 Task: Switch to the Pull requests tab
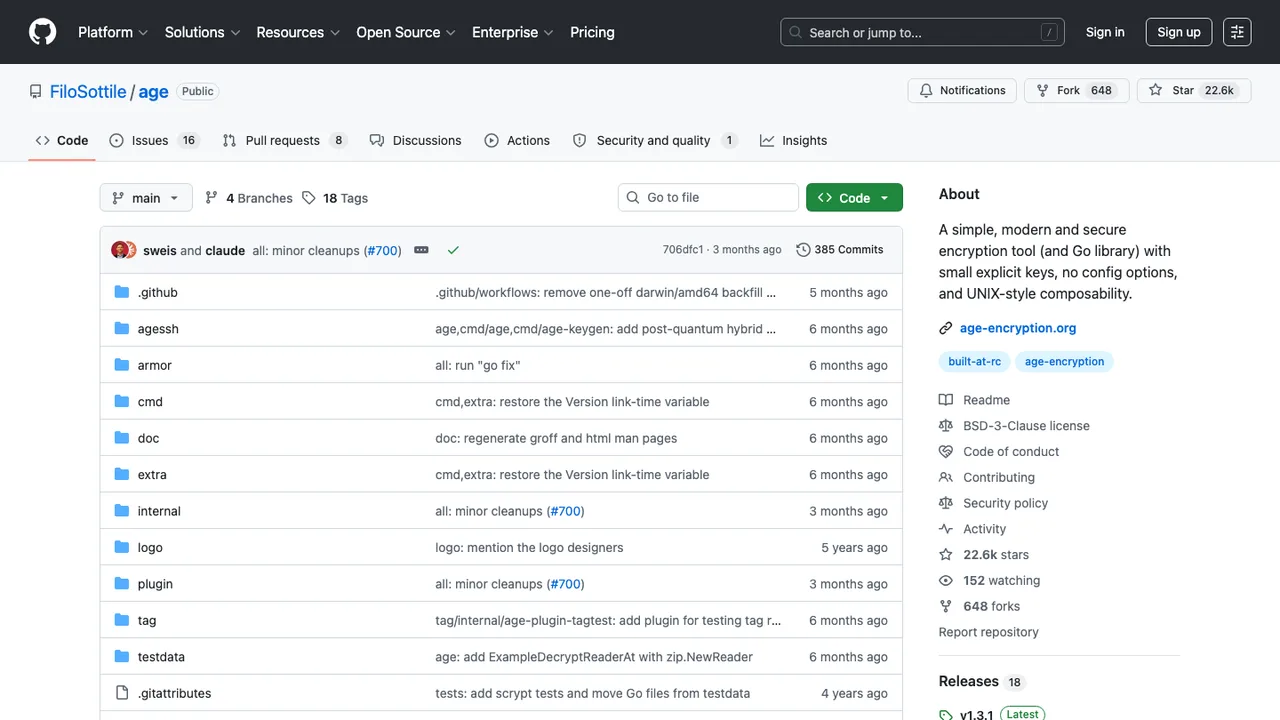coord(284,141)
